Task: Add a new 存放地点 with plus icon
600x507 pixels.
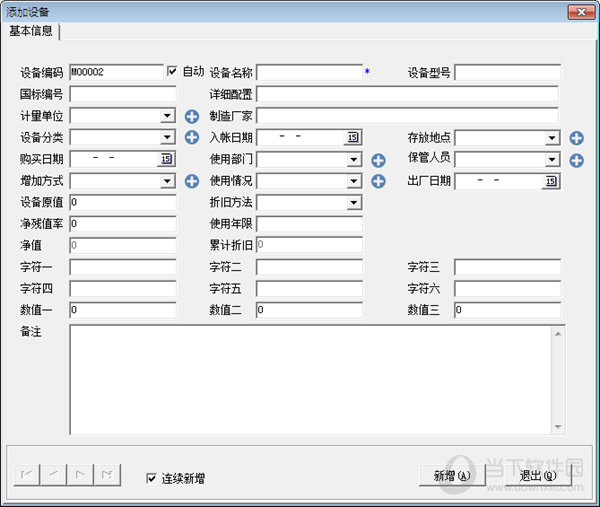Action: pos(577,138)
